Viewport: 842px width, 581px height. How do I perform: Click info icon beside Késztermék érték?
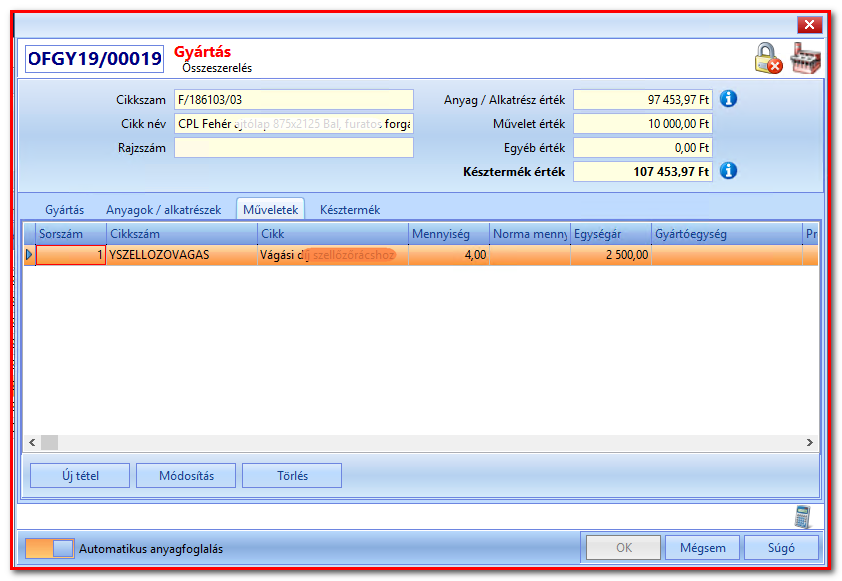tap(728, 171)
